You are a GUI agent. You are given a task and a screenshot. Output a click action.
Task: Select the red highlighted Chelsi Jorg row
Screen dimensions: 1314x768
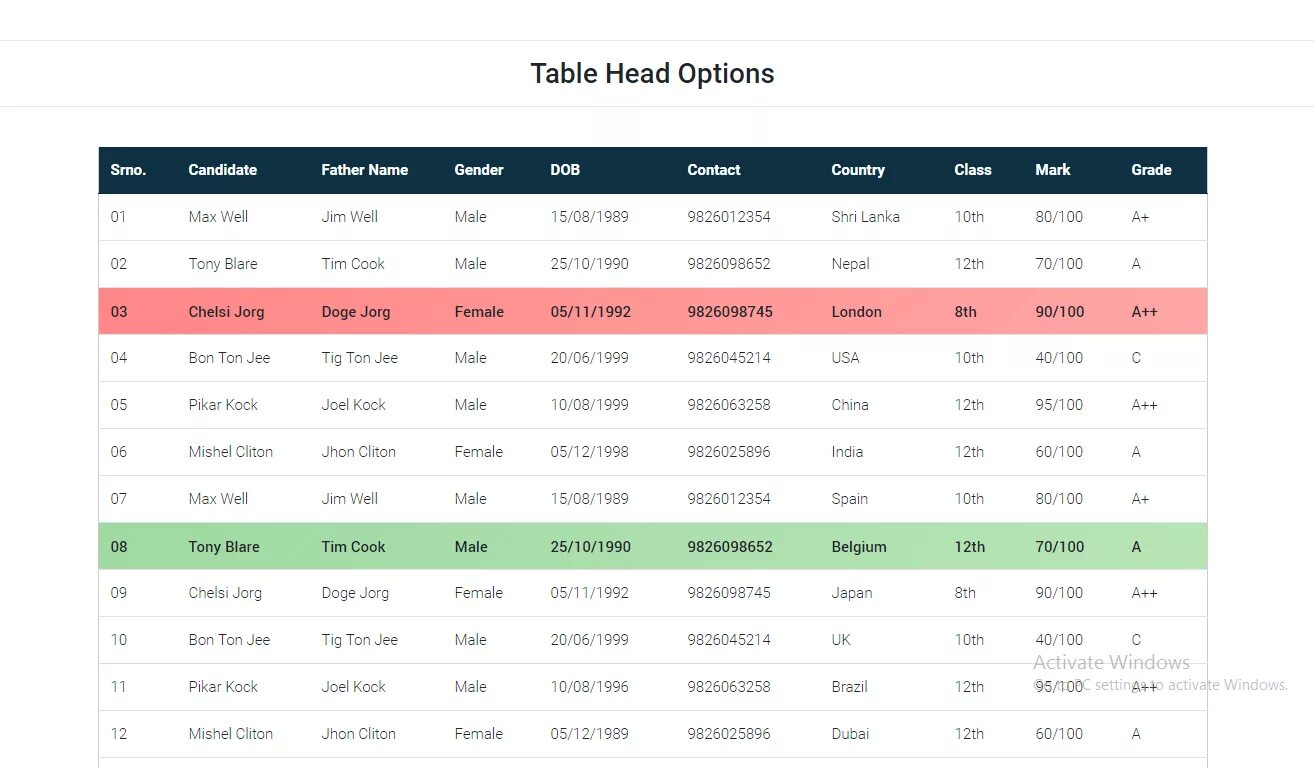click(x=653, y=311)
